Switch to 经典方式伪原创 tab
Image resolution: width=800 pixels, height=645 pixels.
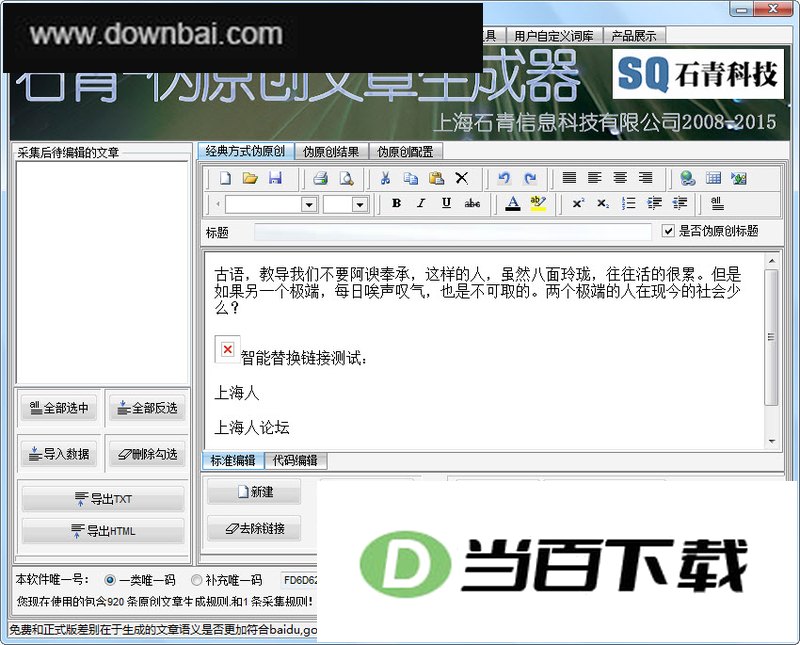tap(245, 151)
